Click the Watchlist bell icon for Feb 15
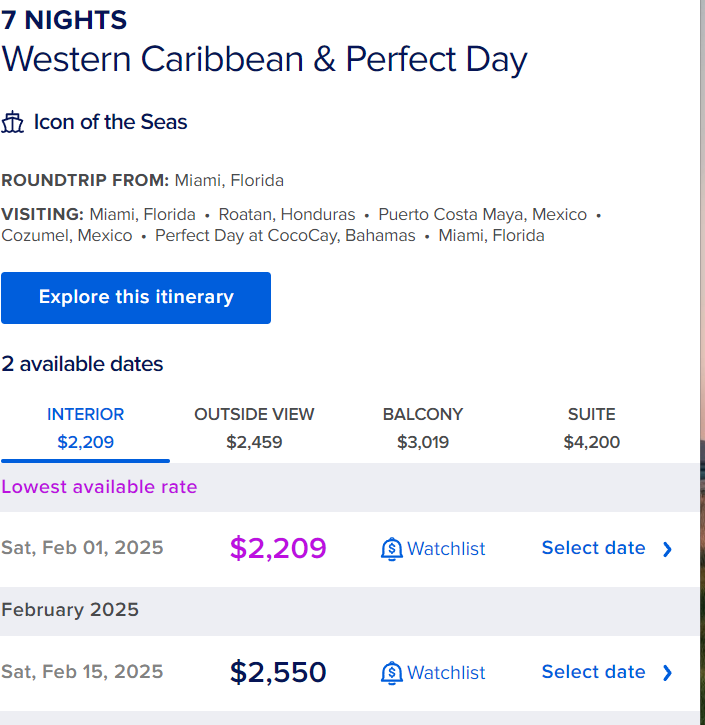The height and width of the screenshot is (725, 705). (x=392, y=673)
